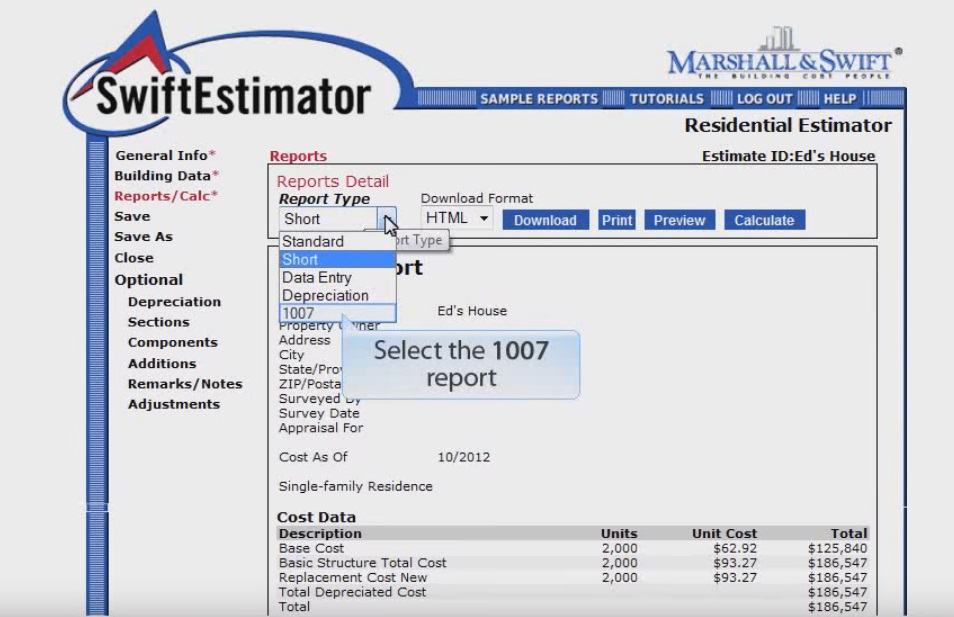Open the Components optional page
This screenshot has width=954, height=617.
tap(172, 342)
